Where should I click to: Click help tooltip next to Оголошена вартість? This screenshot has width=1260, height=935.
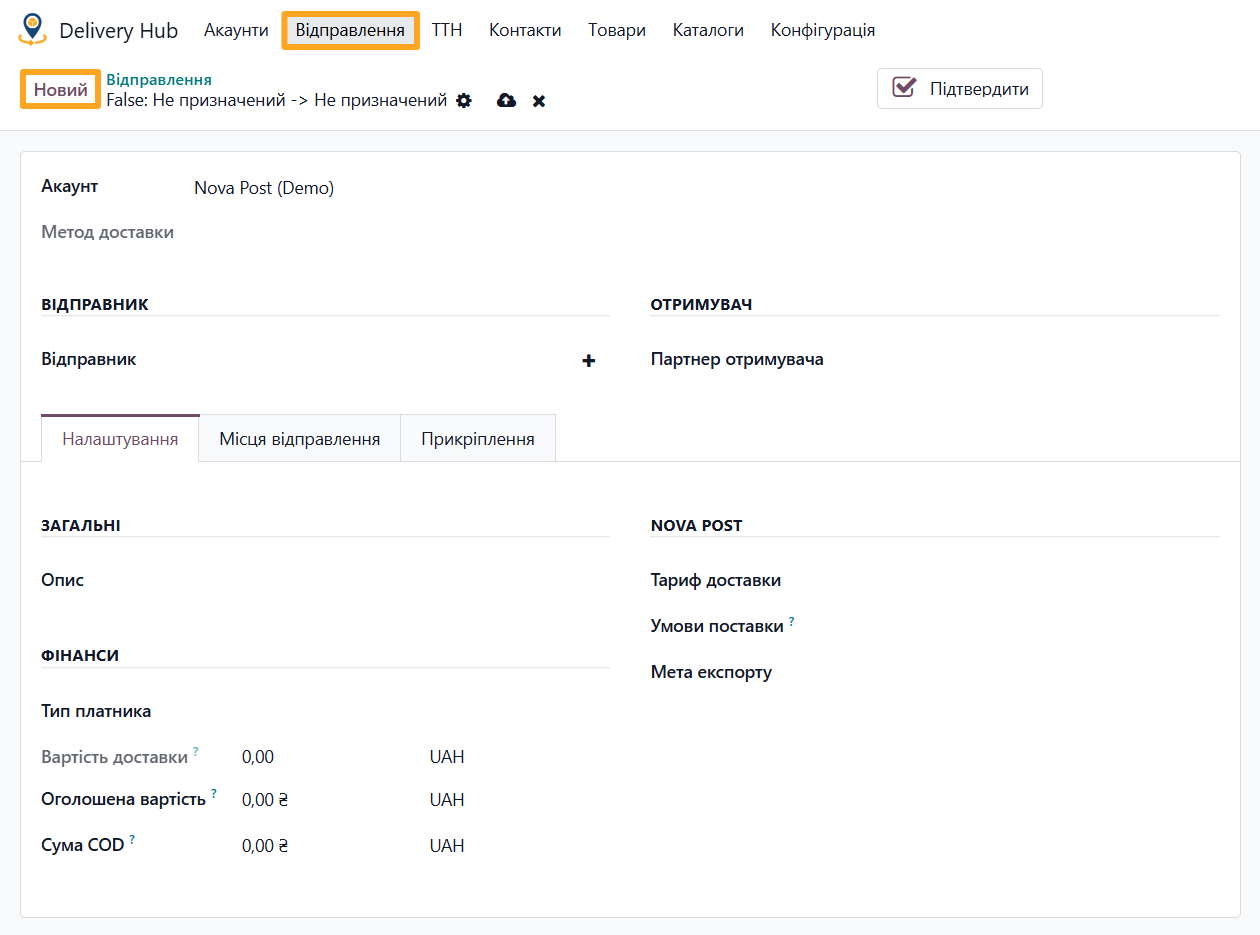pos(214,794)
